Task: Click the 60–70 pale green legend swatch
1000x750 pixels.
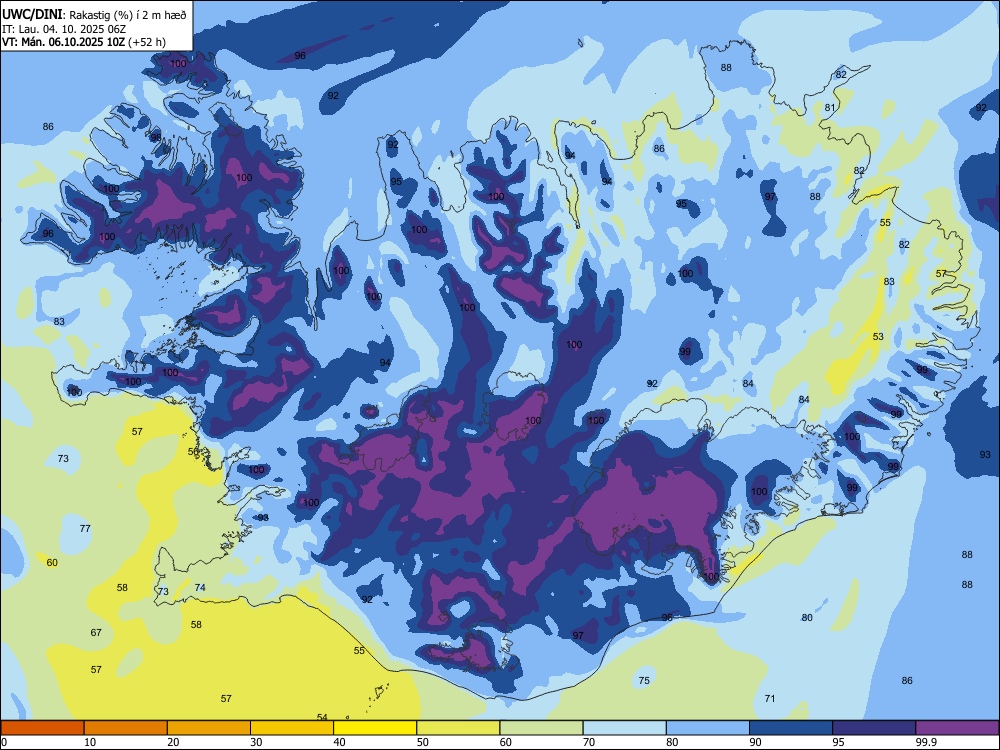Action: [x=541, y=728]
